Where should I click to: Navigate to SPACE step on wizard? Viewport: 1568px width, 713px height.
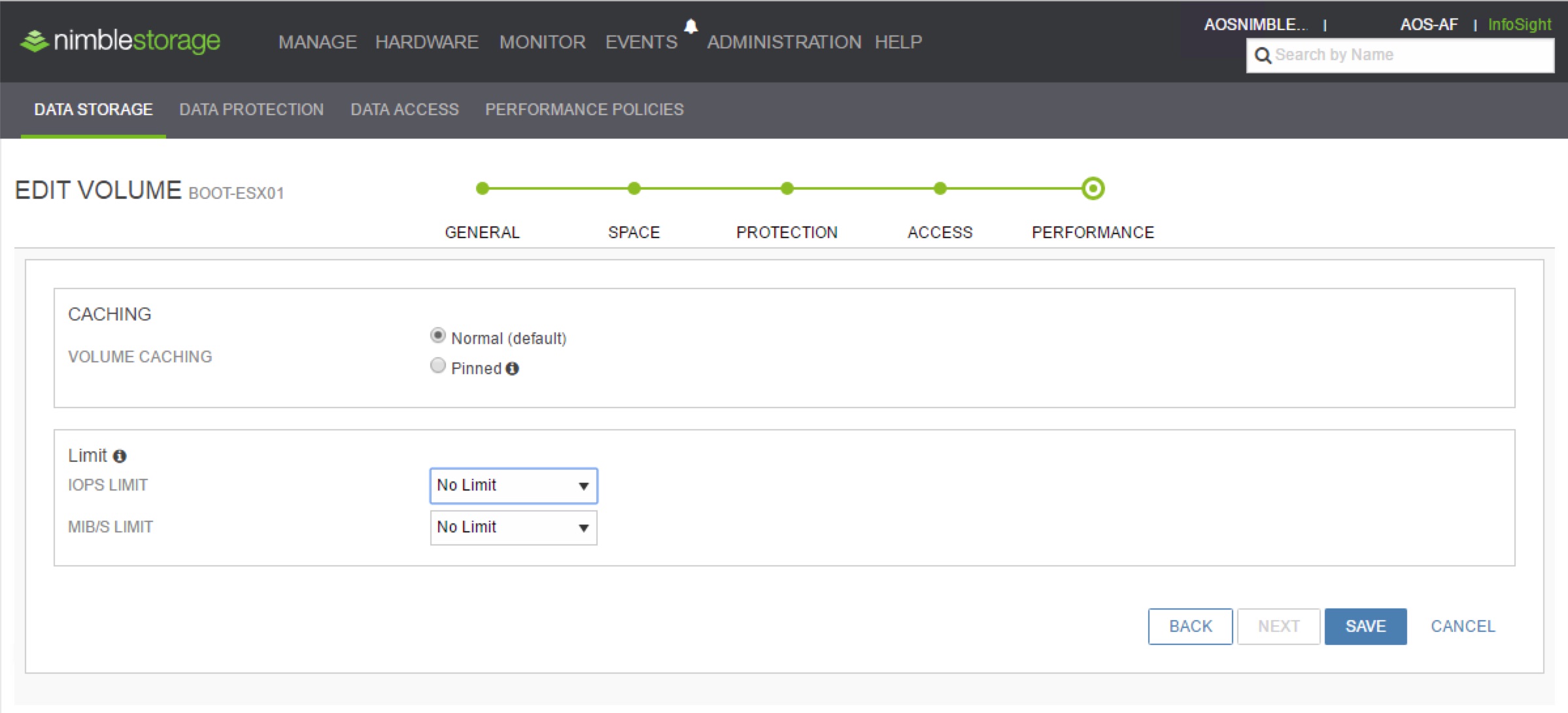pos(634,188)
